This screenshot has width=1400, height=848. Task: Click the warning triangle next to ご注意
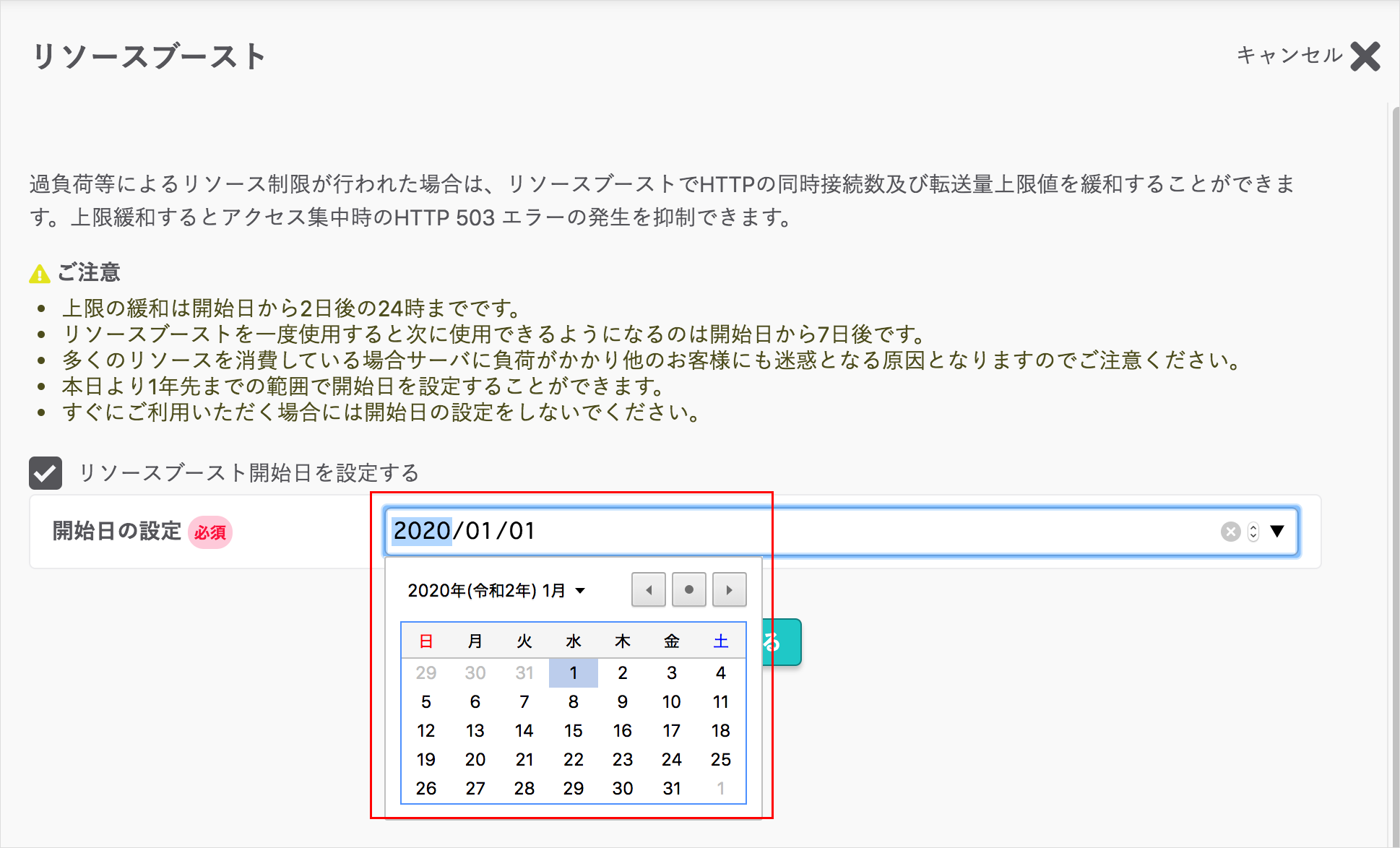[x=40, y=272]
